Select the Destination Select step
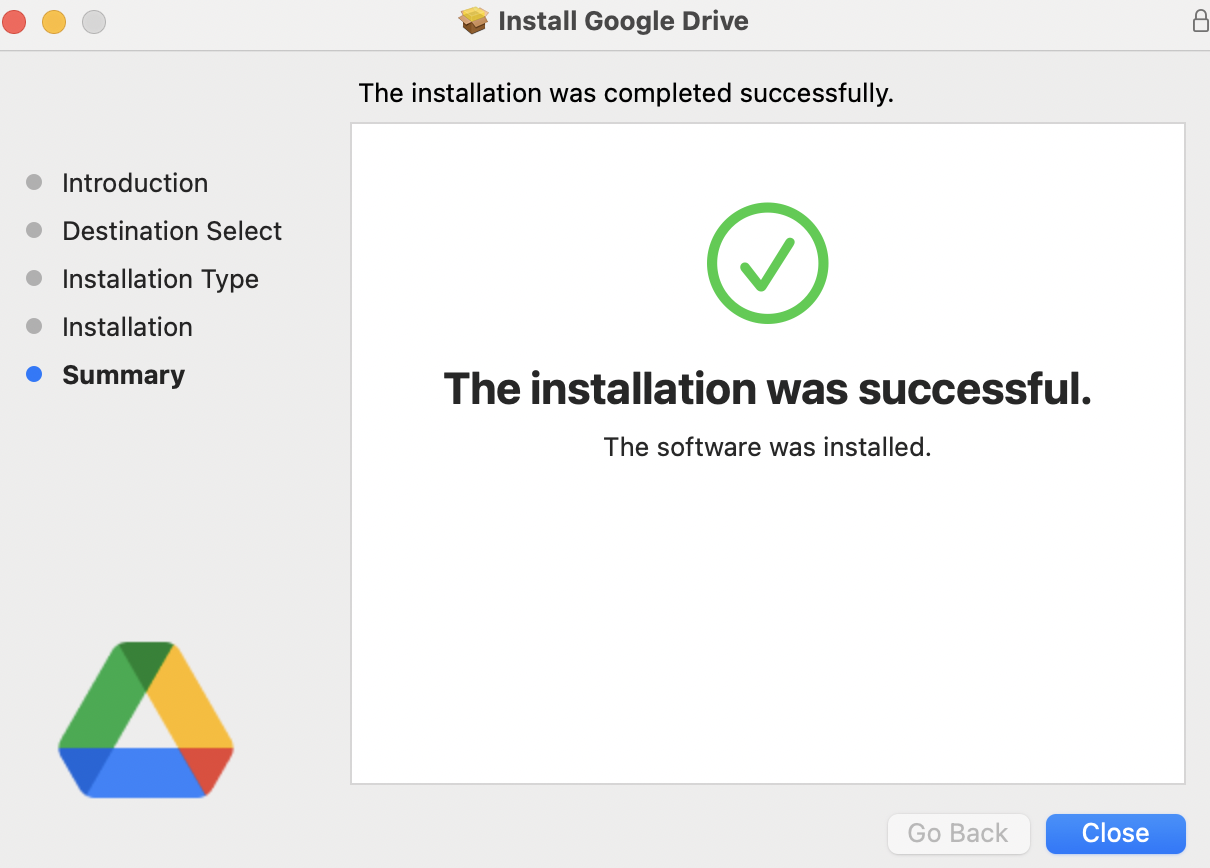This screenshot has width=1210, height=868. click(172, 231)
